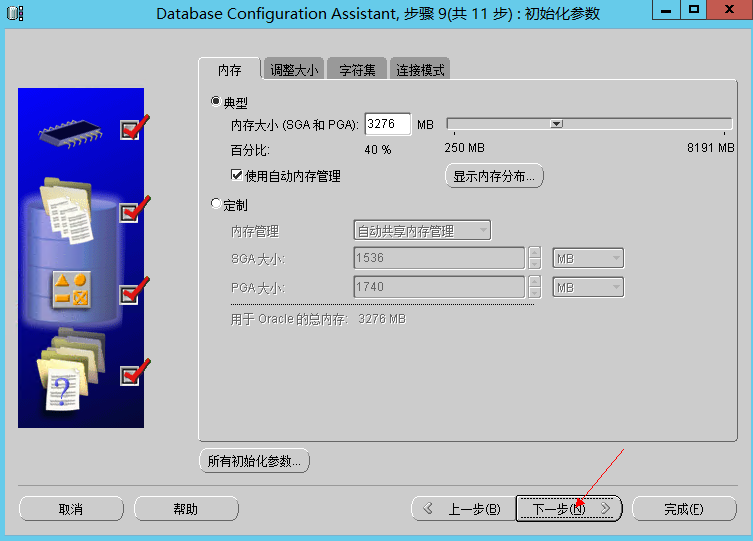
Task: Click the checkmark box beside question folder
Action: pyautogui.click(x=131, y=375)
